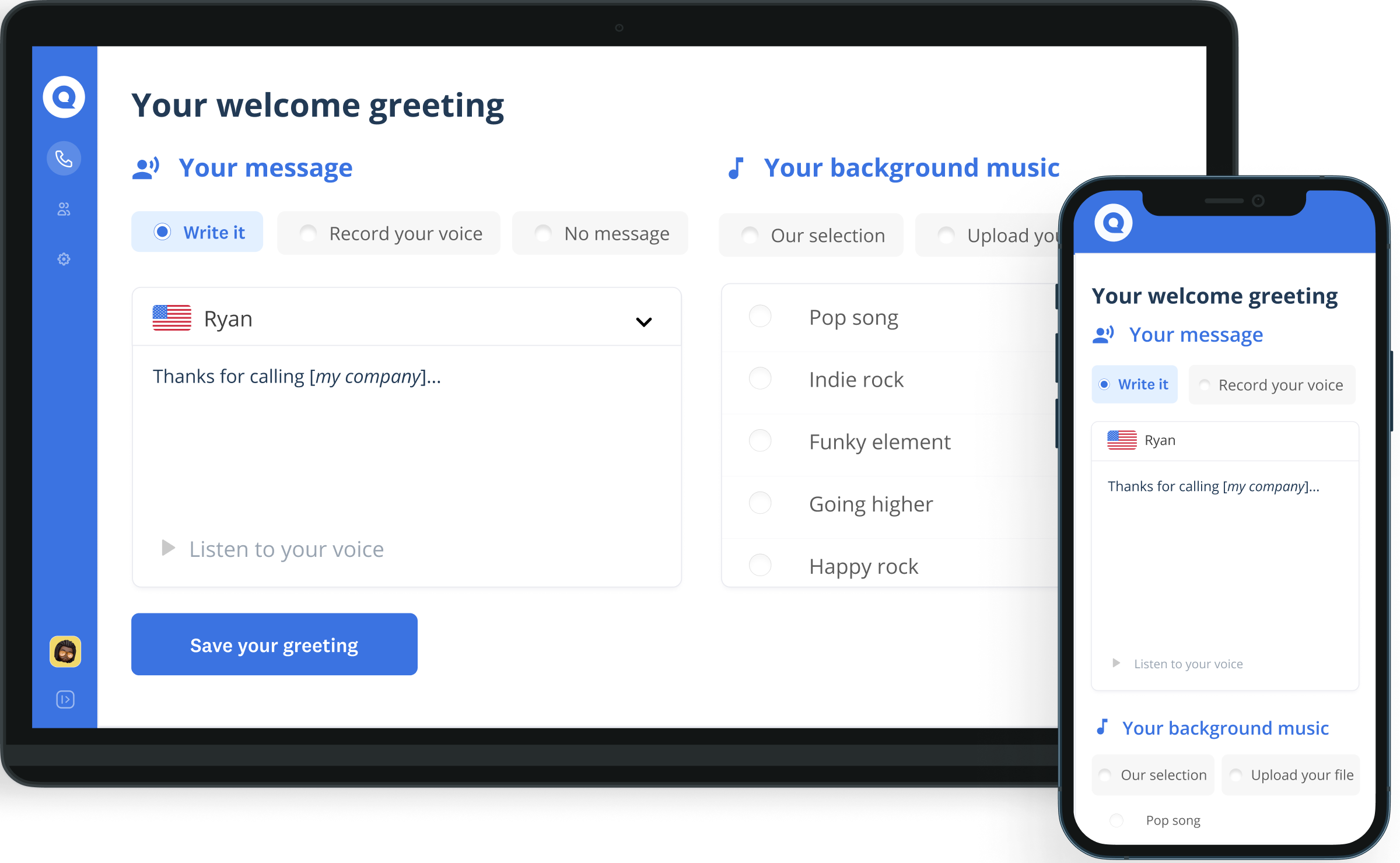
Task: Switch to 'Upload your file' on phone
Action: click(1290, 775)
